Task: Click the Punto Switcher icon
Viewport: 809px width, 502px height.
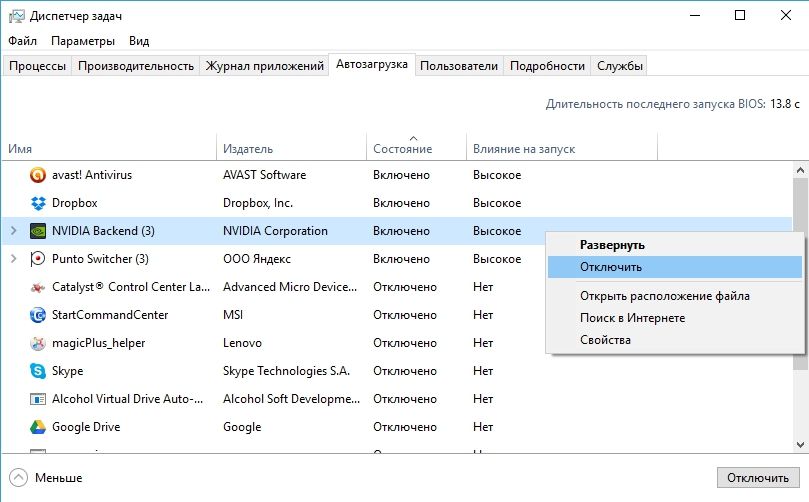Action: click(38, 259)
